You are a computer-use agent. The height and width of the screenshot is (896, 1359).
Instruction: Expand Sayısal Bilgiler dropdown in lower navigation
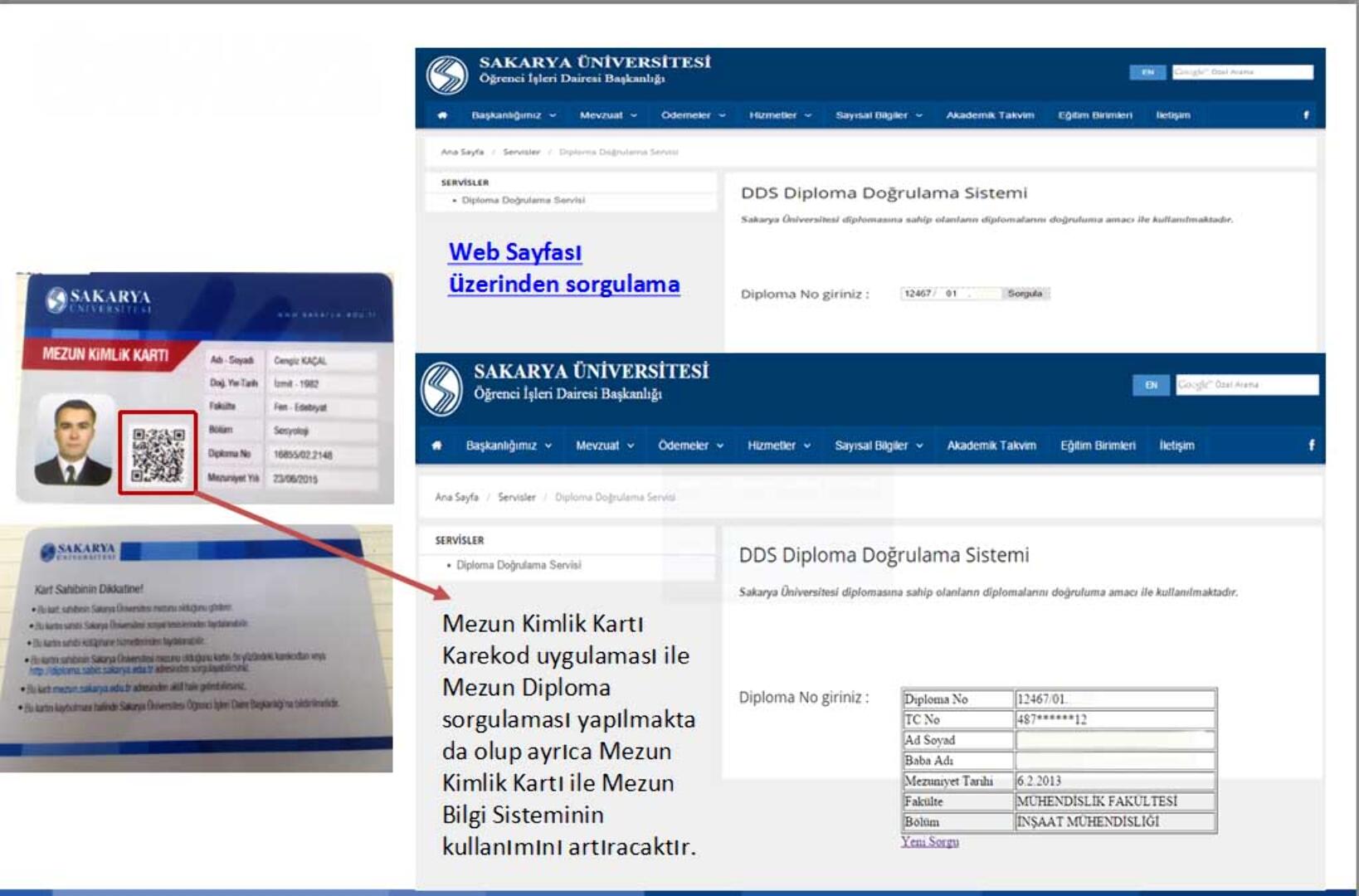point(879,446)
